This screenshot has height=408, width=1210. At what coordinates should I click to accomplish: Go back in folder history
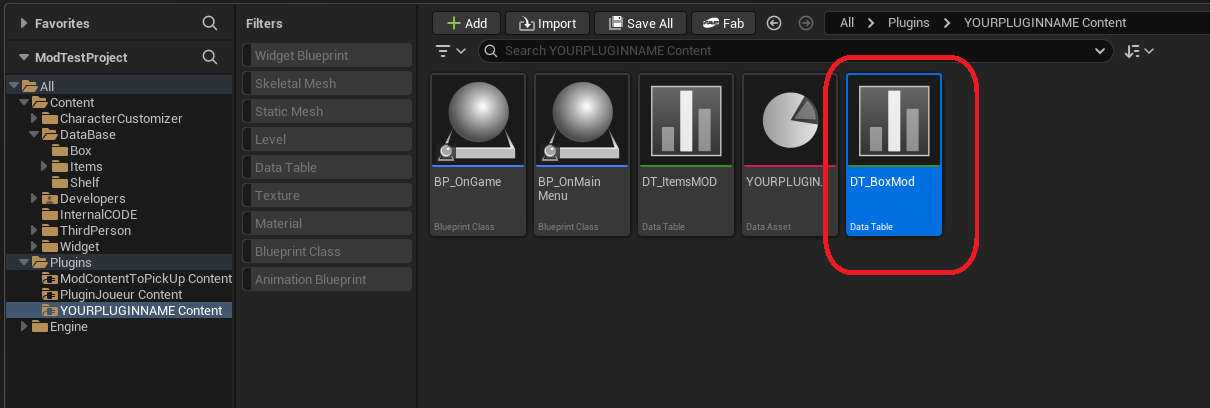point(773,23)
